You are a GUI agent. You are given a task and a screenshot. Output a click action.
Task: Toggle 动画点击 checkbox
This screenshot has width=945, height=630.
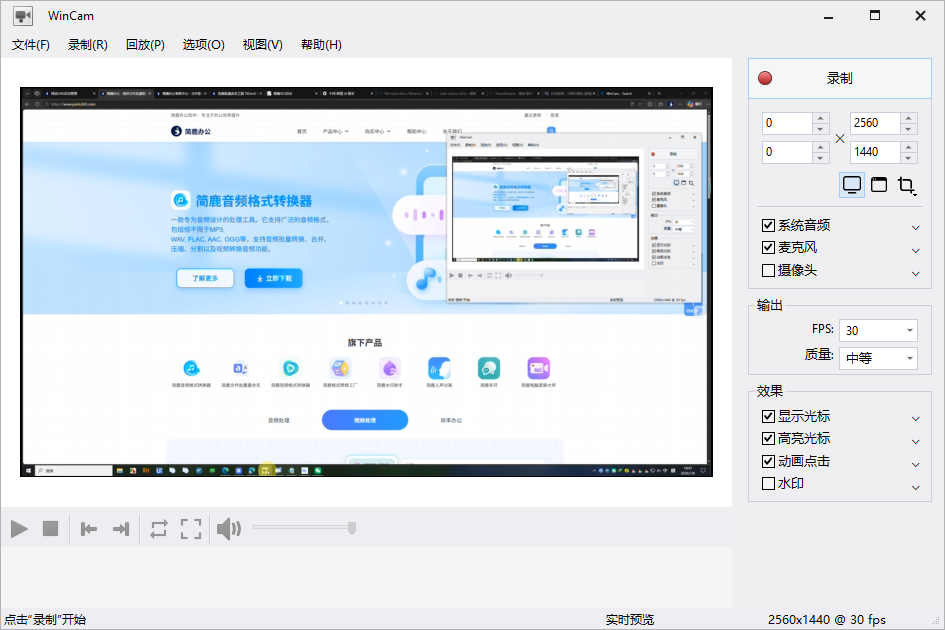[x=768, y=461]
